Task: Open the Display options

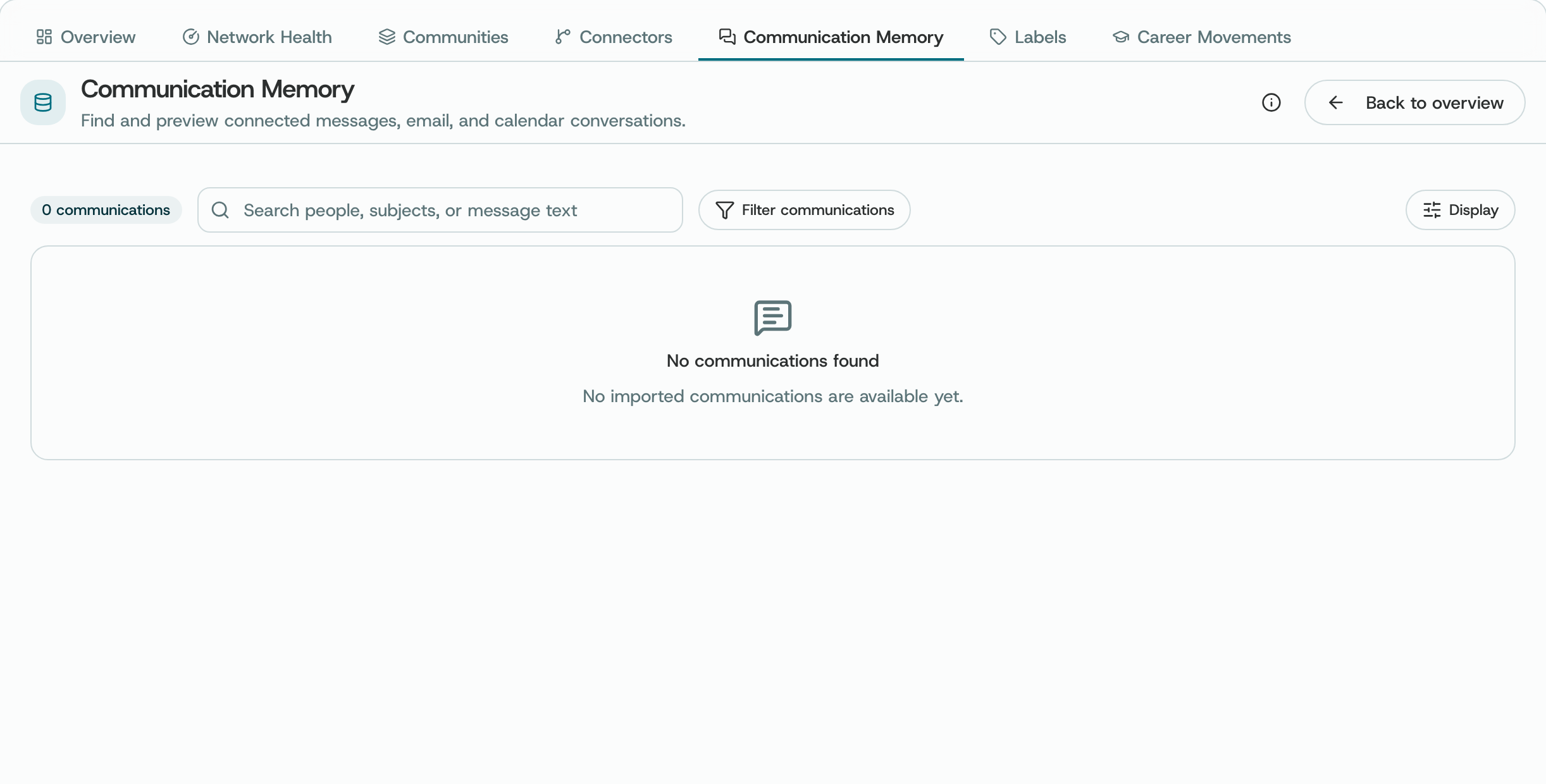Action: click(1460, 210)
